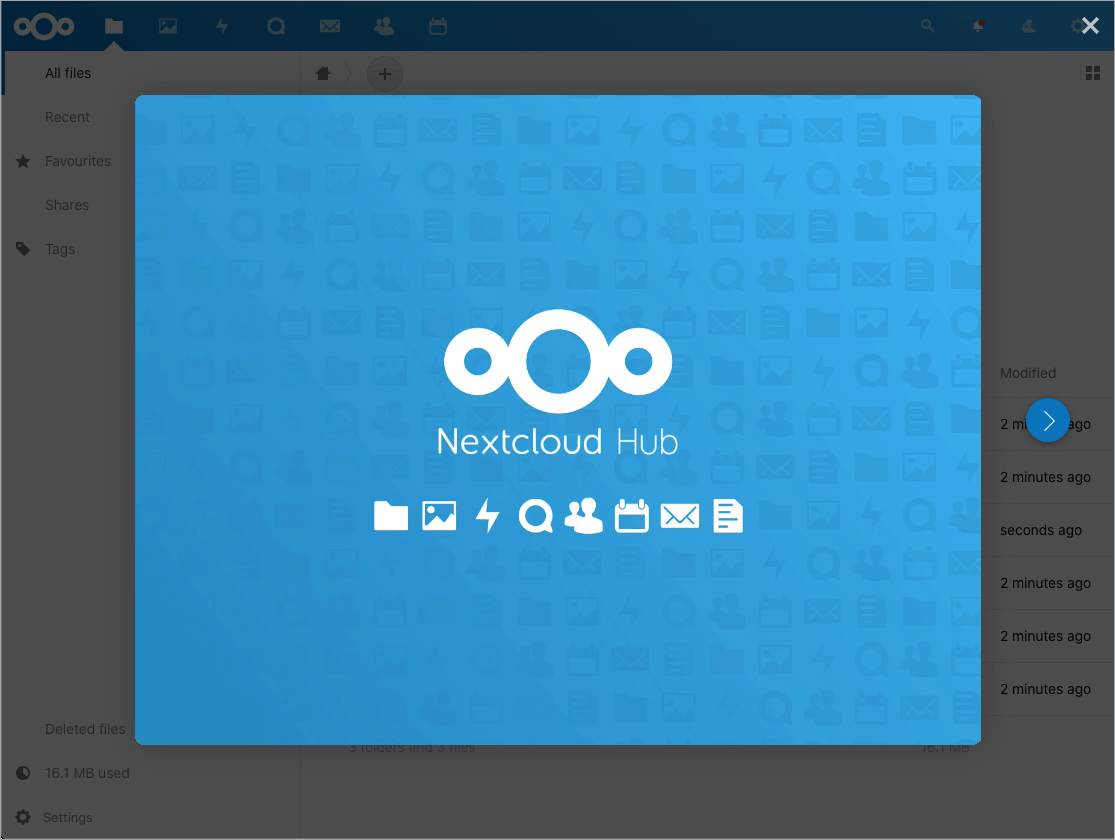
Task: Toggle grid view icon
Action: click(1093, 73)
